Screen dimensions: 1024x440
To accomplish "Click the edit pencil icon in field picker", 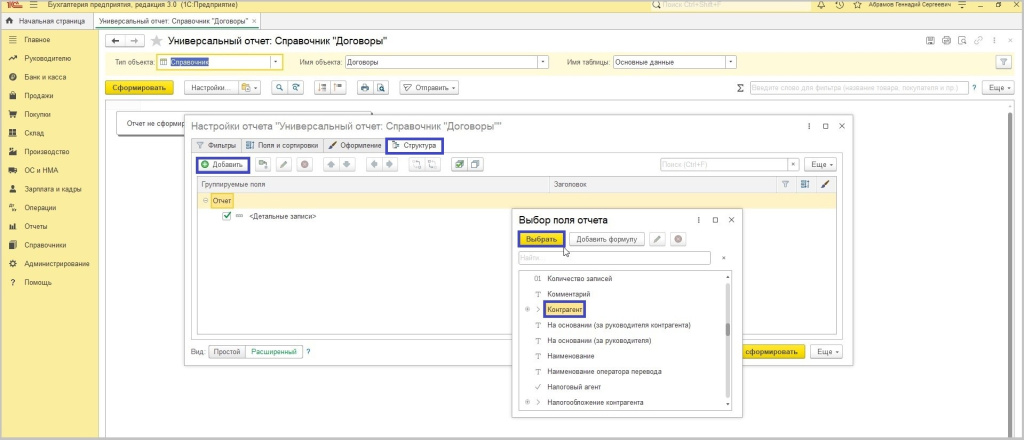I will coord(657,239).
